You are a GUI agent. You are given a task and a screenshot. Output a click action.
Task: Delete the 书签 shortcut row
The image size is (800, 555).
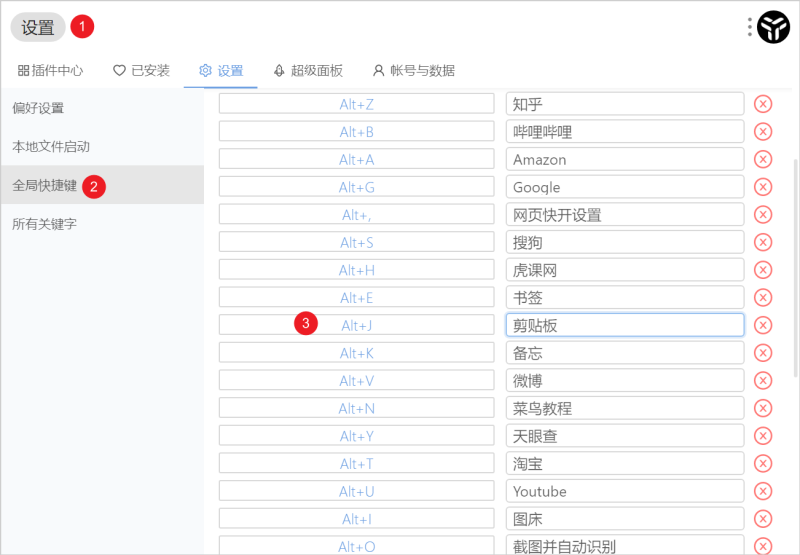[x=763, y=297]
